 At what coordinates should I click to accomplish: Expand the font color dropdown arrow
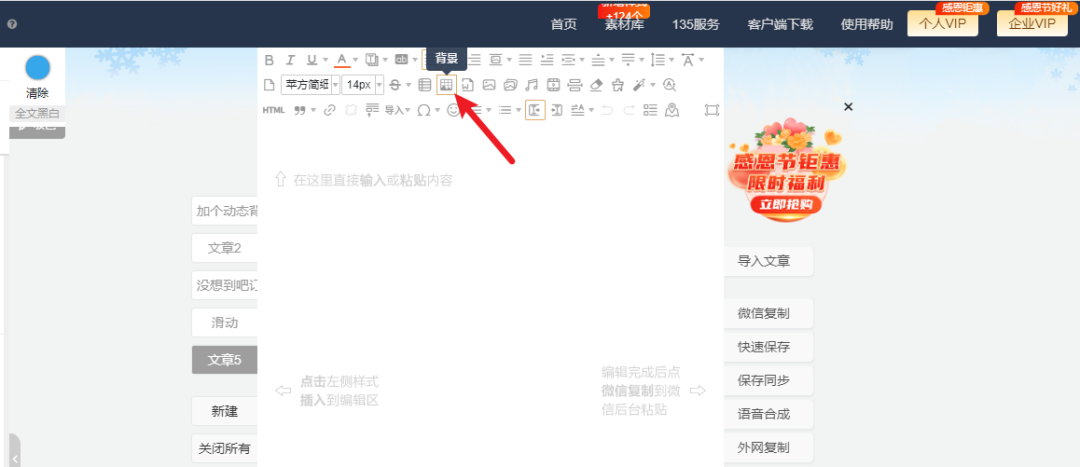[x=355, y=60]
